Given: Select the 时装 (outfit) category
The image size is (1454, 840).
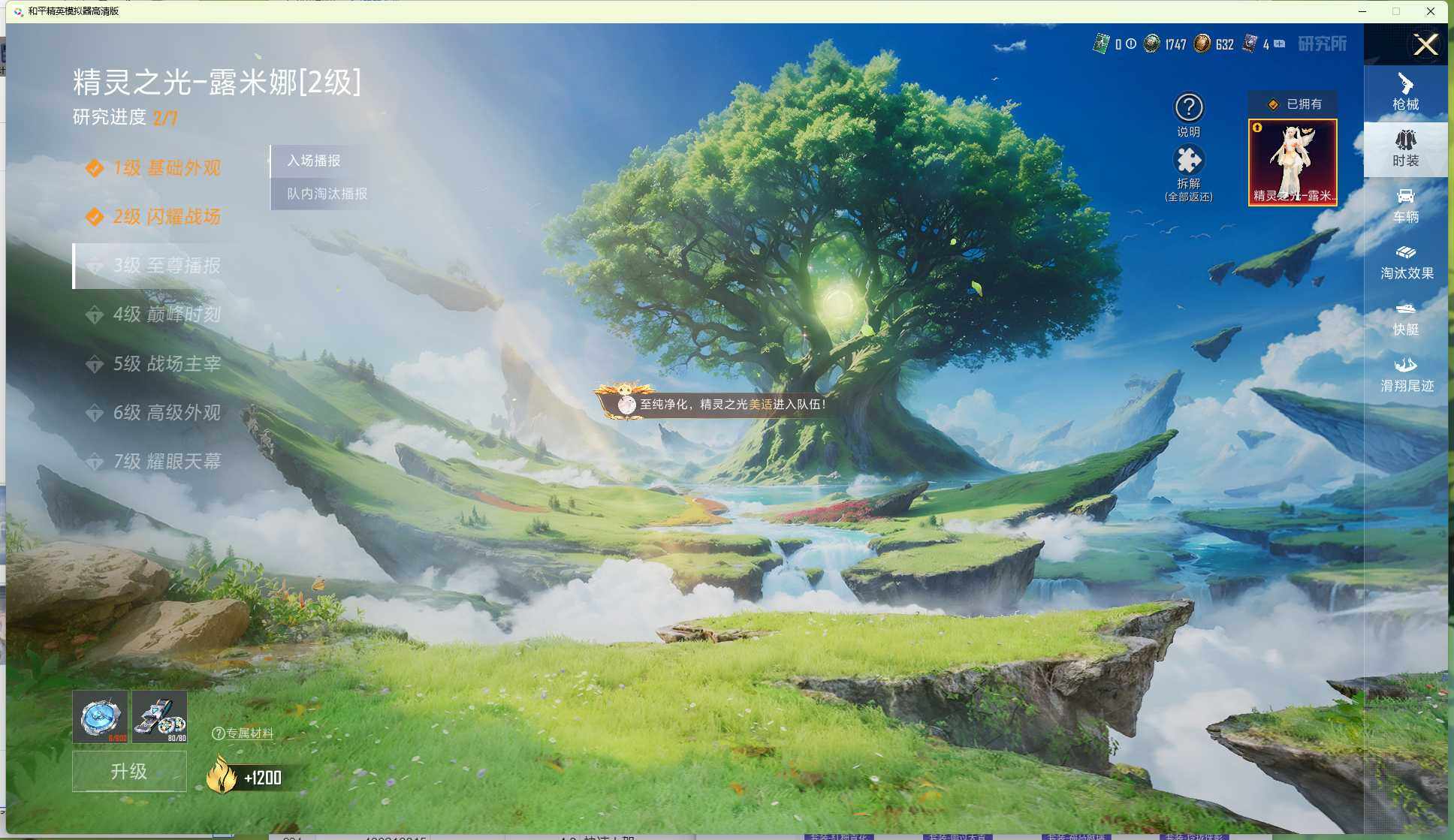Looking at the screenshot, I should point(1405,149).
